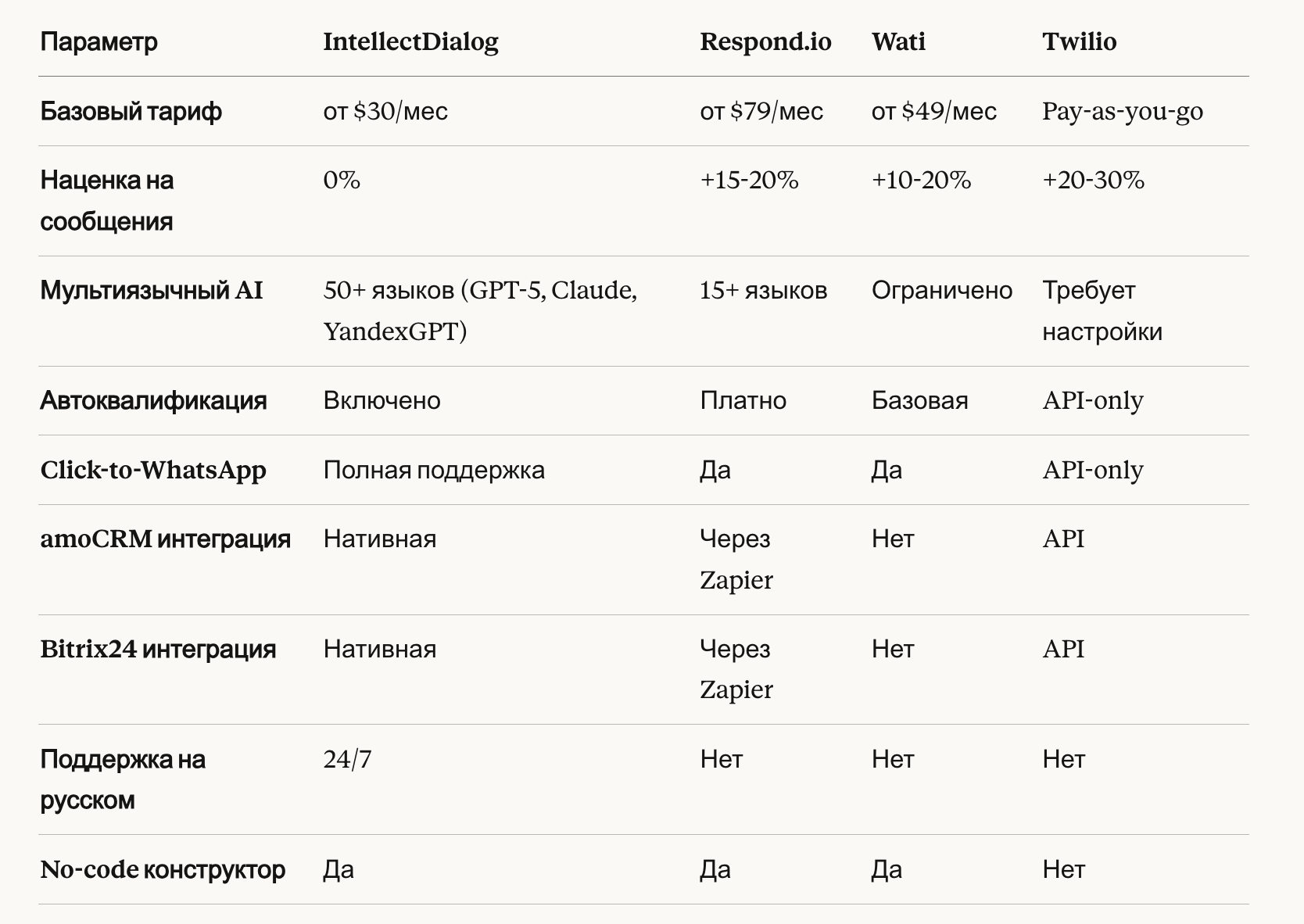The width and height of the screenshot is (1304, 924).
Task: Click the Наценка на сообщения row label
Action: [x=107, y=201]
